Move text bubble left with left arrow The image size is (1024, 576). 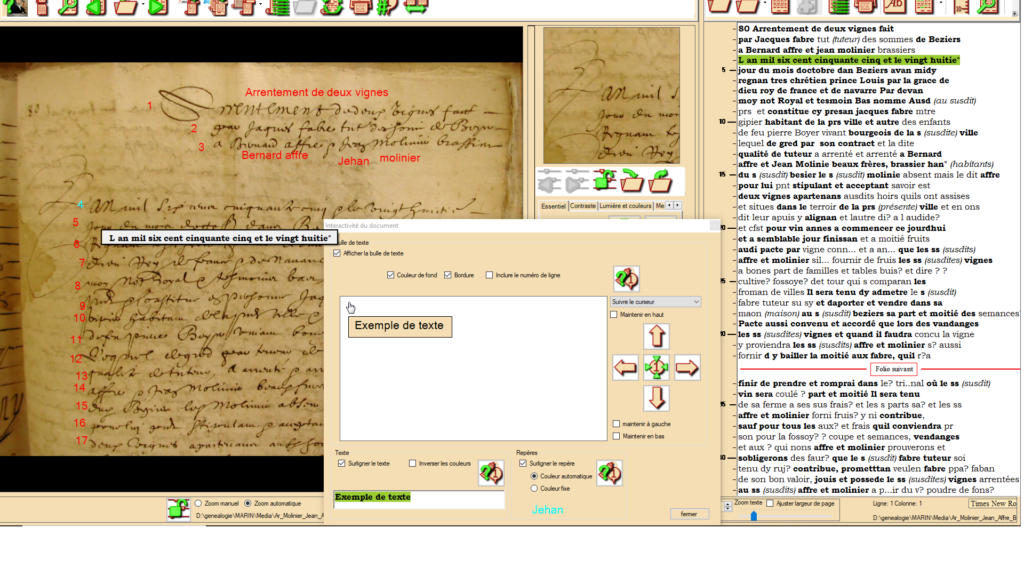click(x=626, y=368)
